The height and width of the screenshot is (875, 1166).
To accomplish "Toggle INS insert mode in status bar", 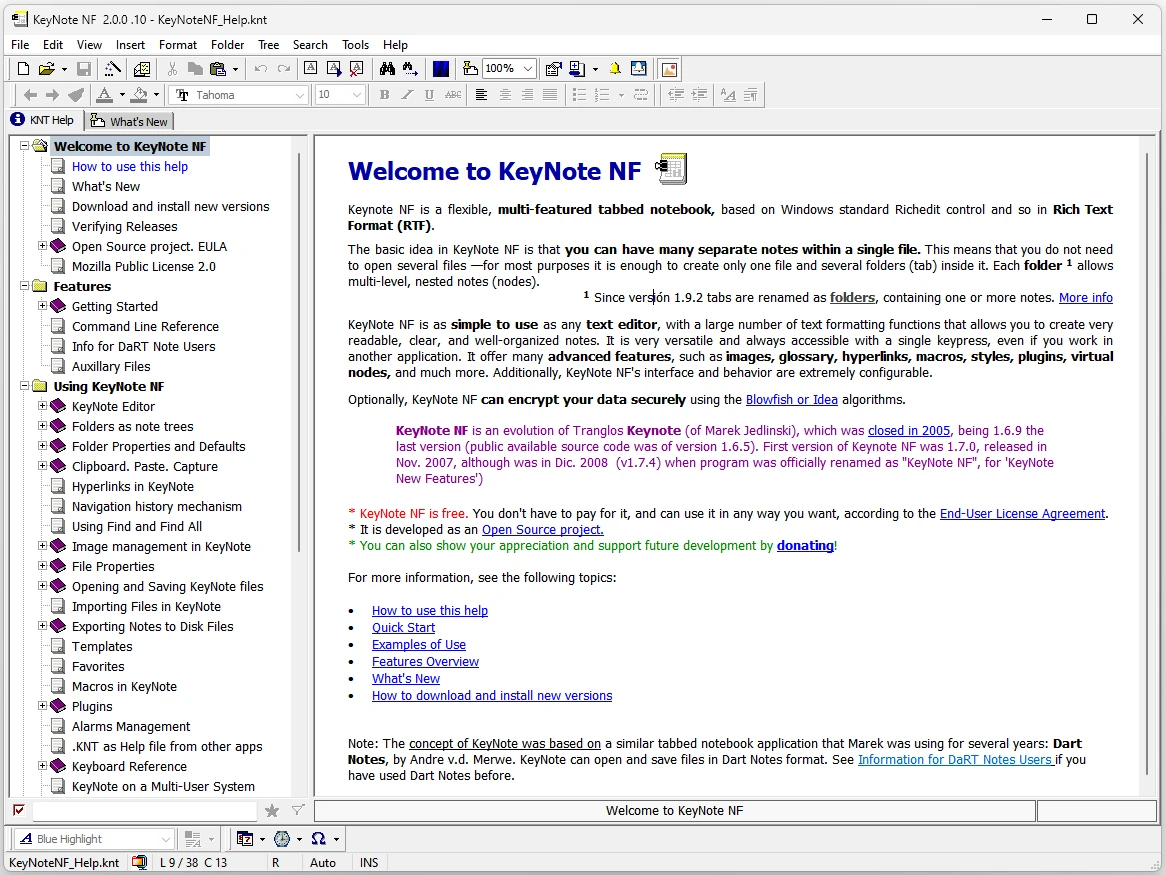I will tap(369, 862).
